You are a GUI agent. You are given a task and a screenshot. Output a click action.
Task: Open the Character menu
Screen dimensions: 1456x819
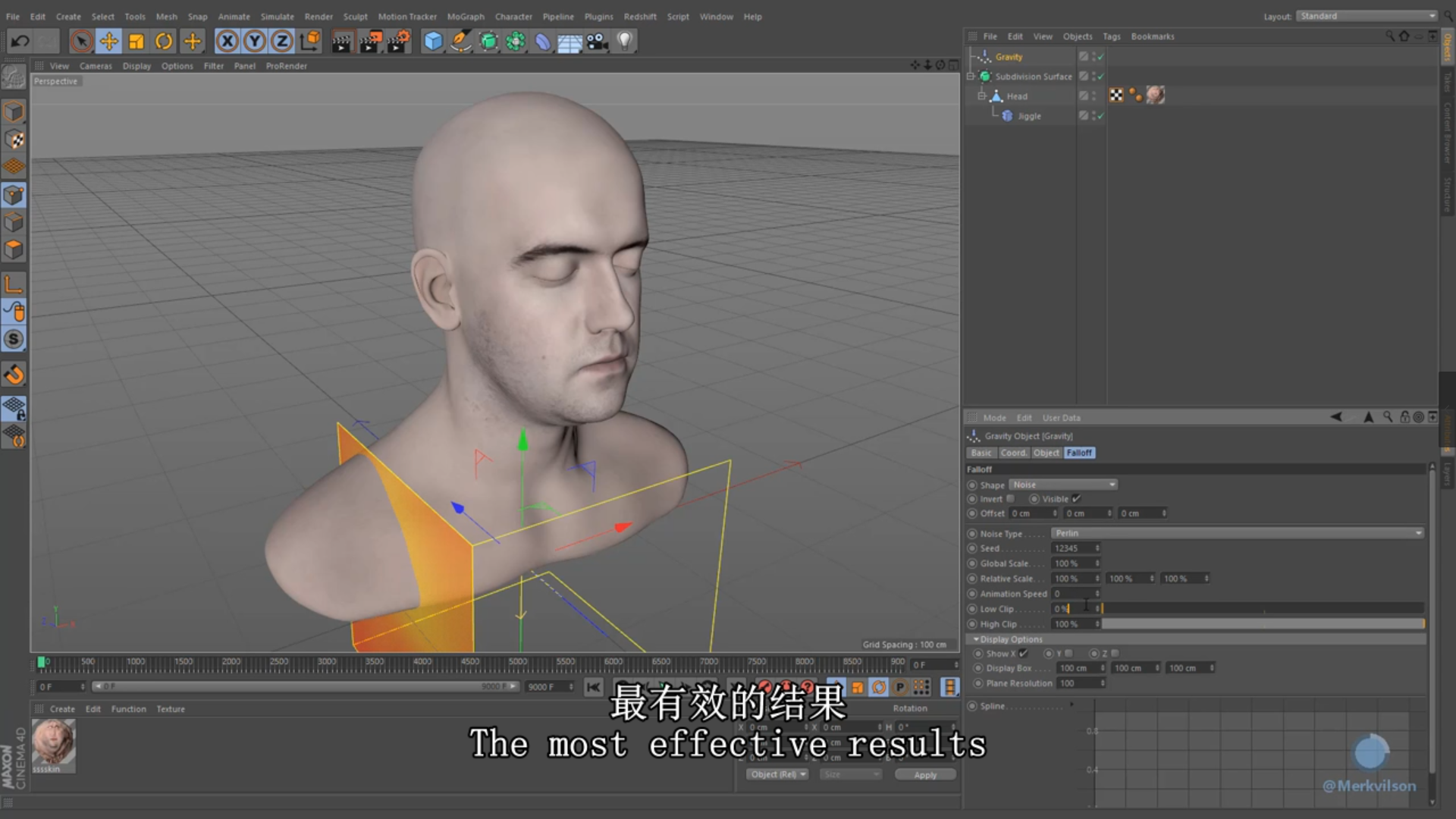(x=513, y=17)
